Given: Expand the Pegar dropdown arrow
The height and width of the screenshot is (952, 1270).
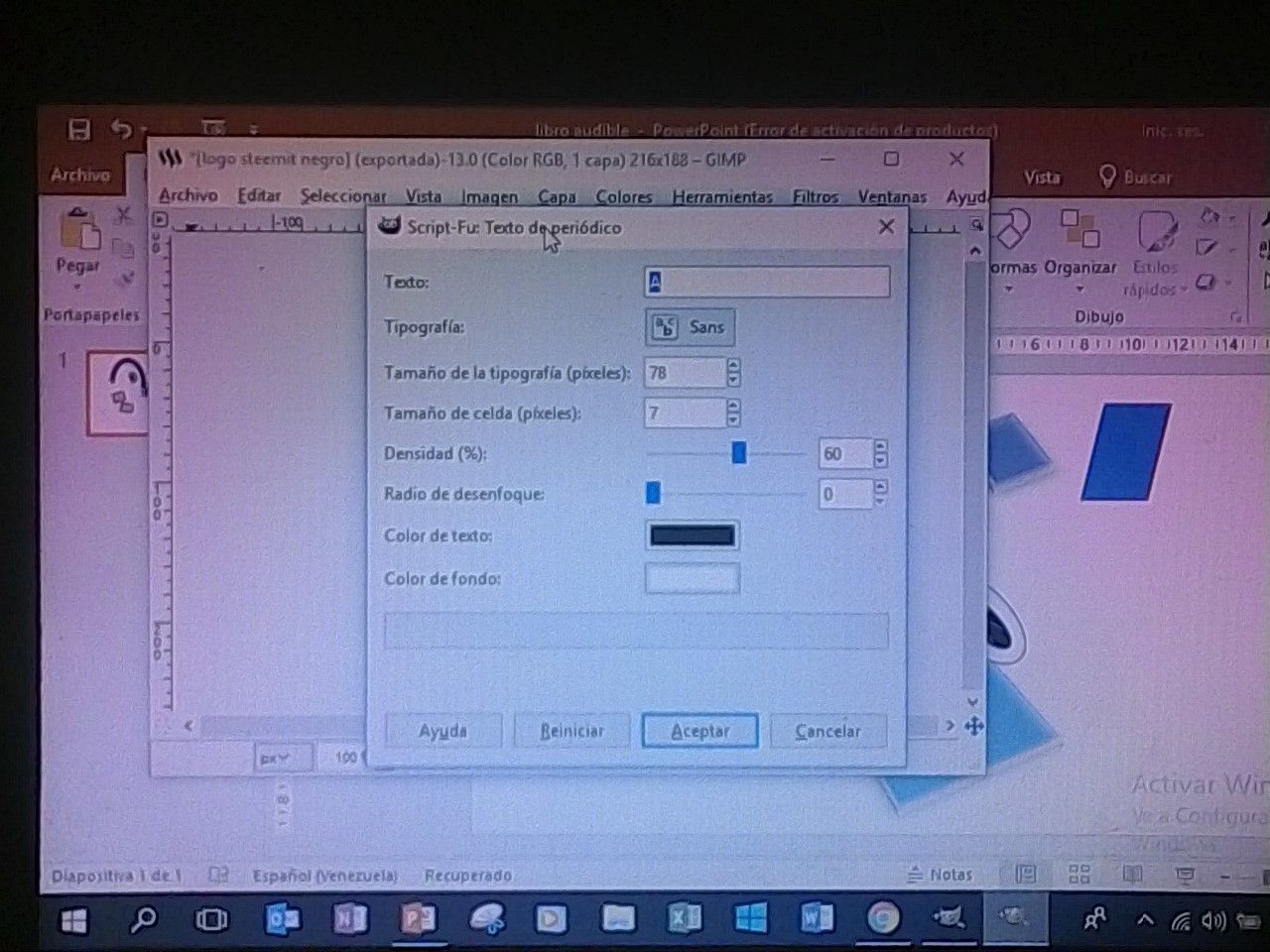Looking at the screenshot, I should coord(77,288).
